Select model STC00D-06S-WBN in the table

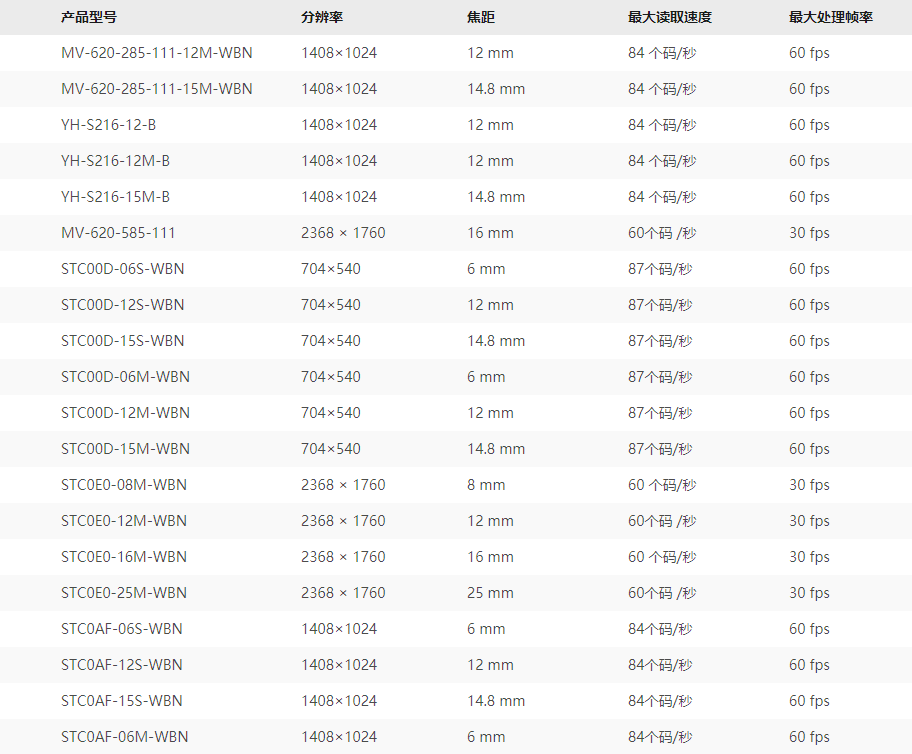pyautogui.click(x=122, y=269)
